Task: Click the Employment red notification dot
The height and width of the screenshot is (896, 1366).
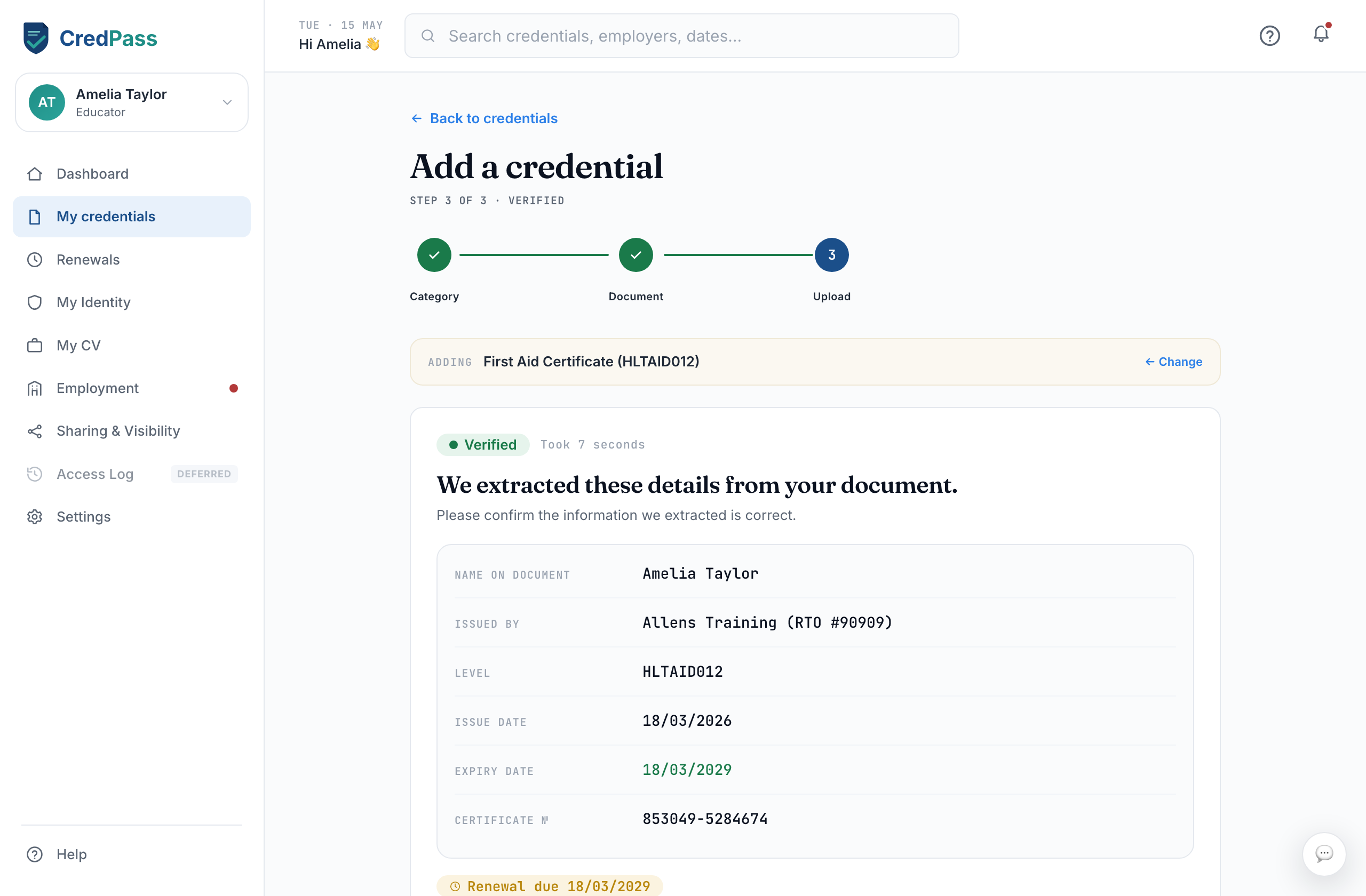Action: tap(234, 388)
